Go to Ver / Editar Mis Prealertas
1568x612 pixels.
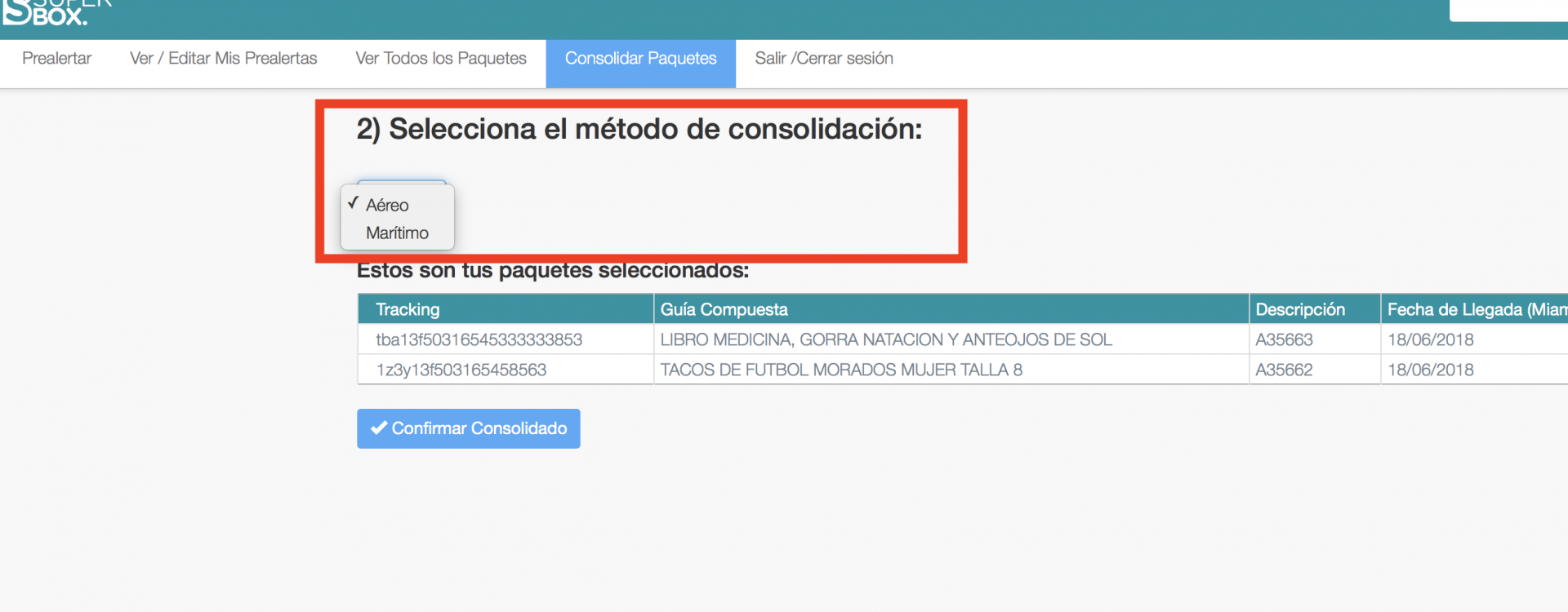(x=223, y=59)
